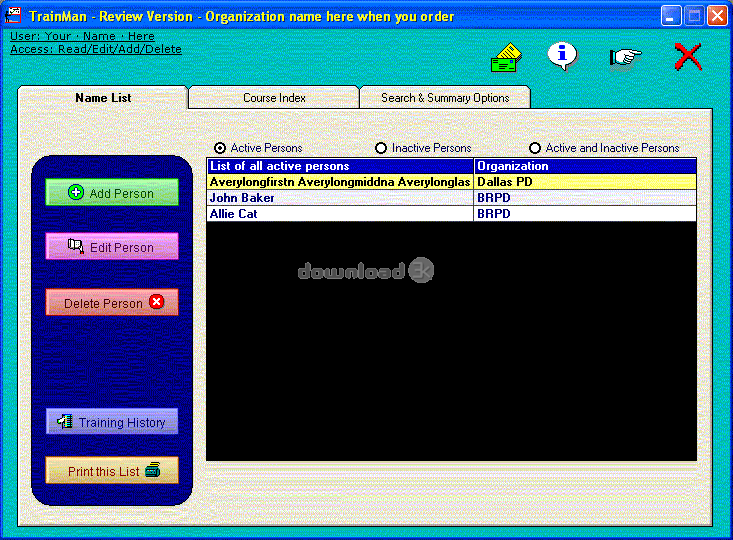Open Training History
Image resolution: width=733 pixels, height=540 pixels.
coord(112,422)
